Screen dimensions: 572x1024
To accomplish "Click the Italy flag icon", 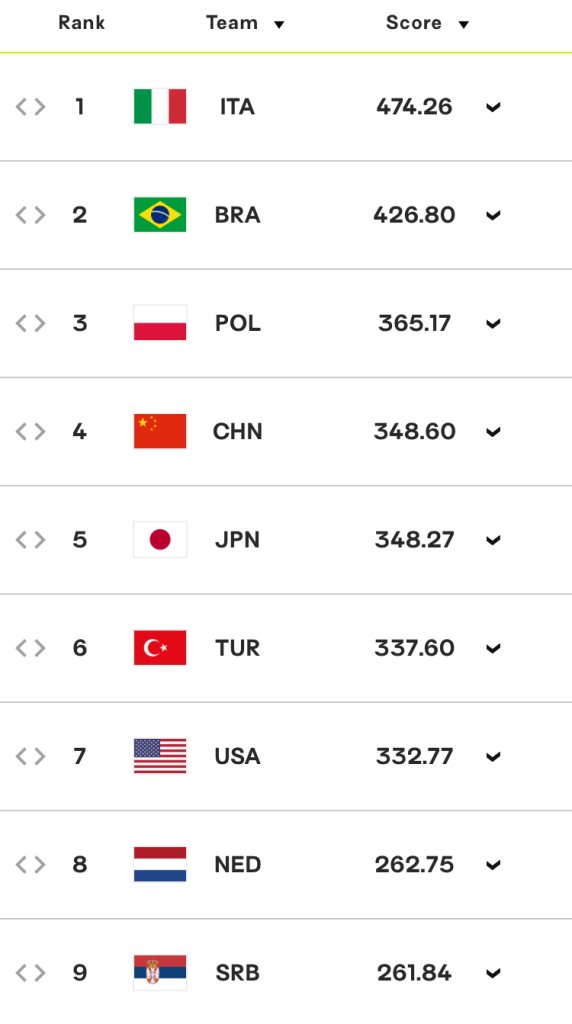I will click(x=160, y=106).
